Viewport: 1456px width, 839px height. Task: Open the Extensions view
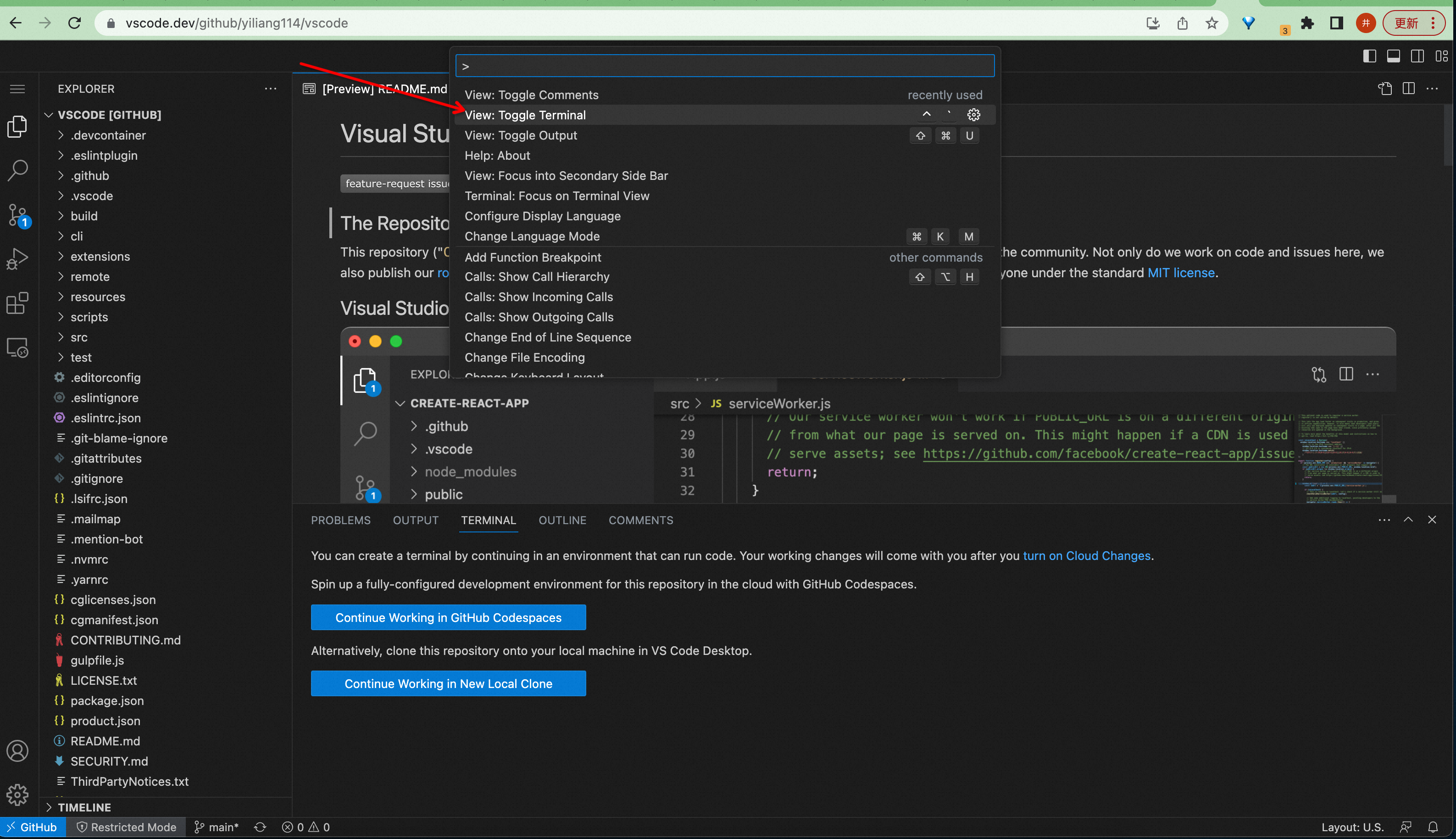click(x=17, y=303)
